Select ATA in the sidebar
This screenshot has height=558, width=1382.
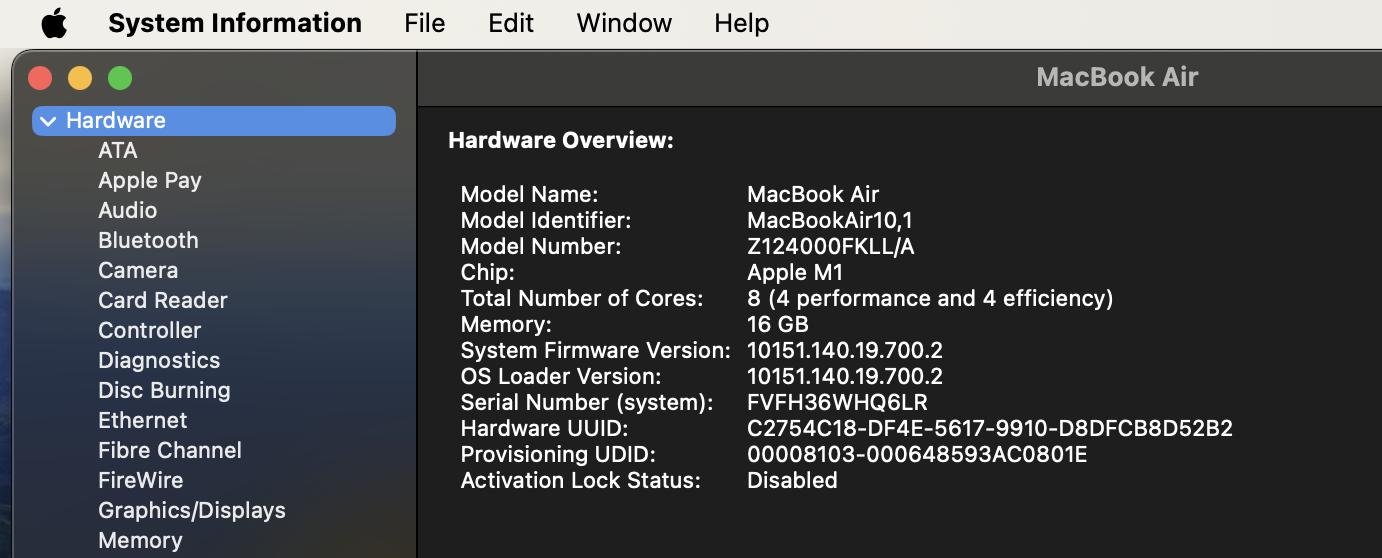pos(118,150)
